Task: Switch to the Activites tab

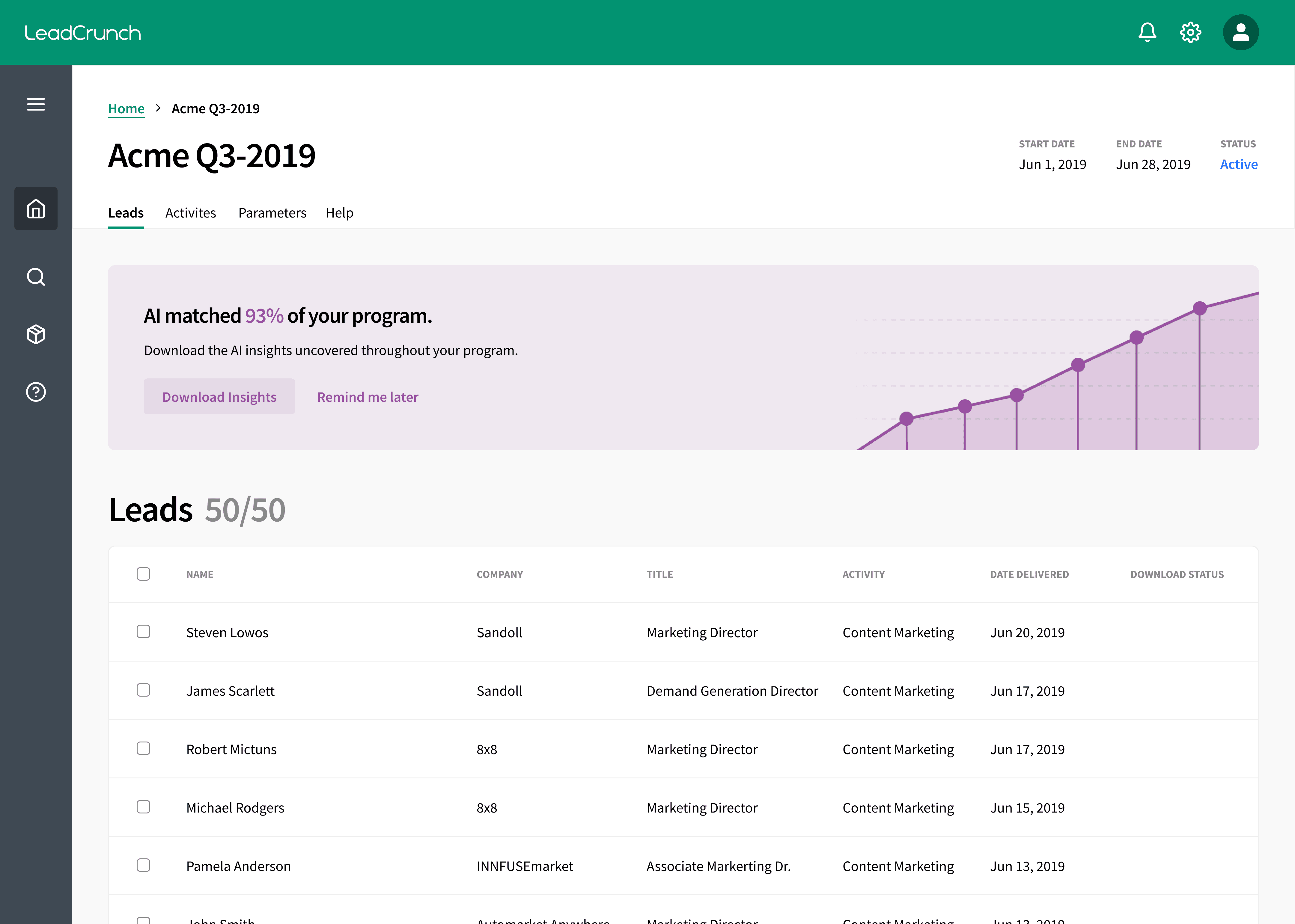Action: tap(191, 213)
